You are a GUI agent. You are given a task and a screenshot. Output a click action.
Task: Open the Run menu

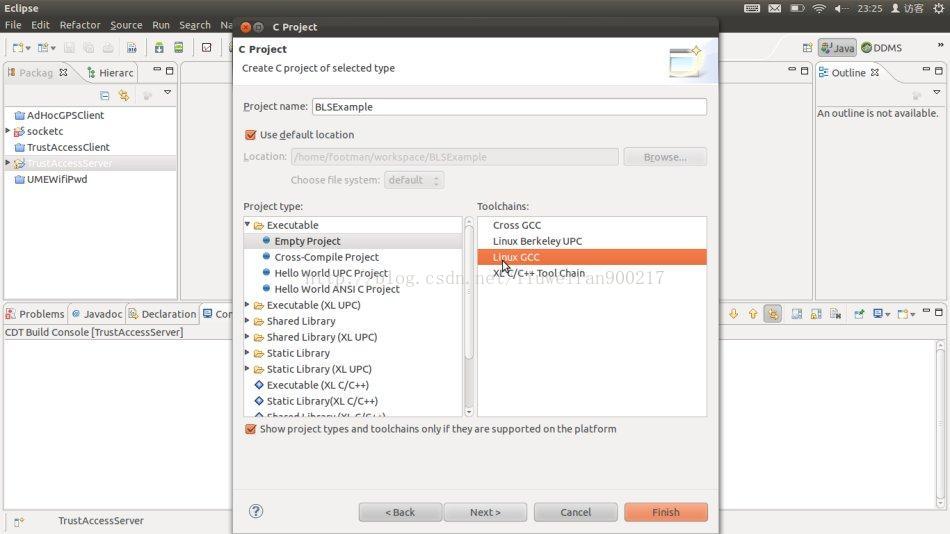coord(161,25)
